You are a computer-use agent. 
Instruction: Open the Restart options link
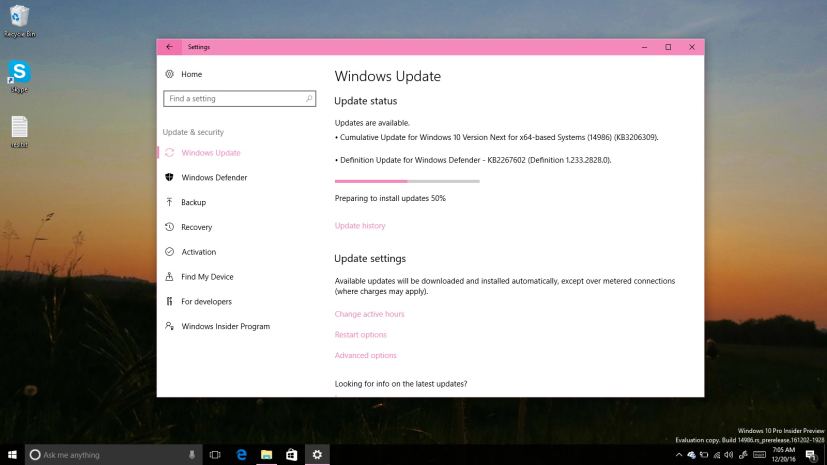(360, 334)
